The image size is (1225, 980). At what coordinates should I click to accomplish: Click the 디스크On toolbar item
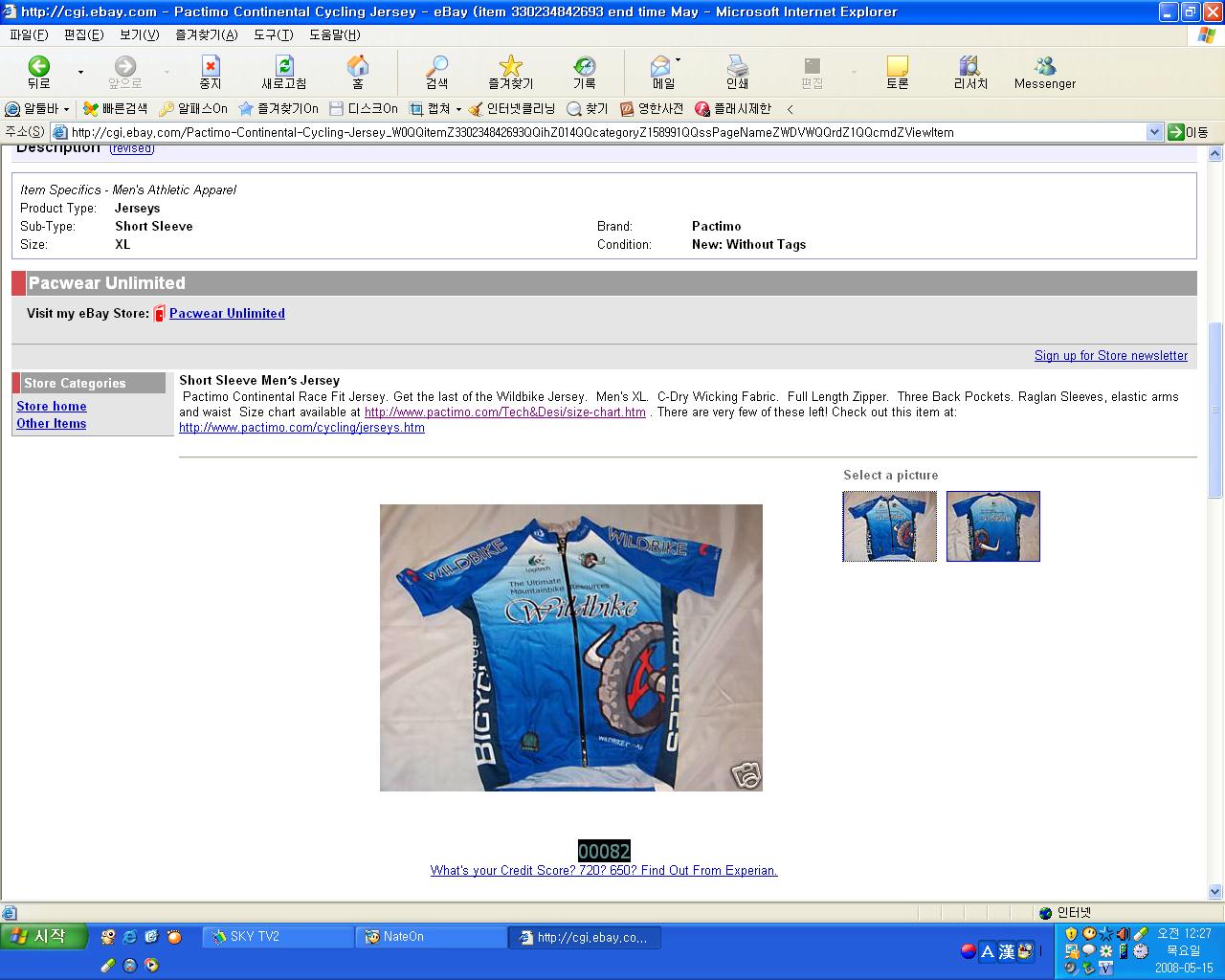click(x=364, y=109)
